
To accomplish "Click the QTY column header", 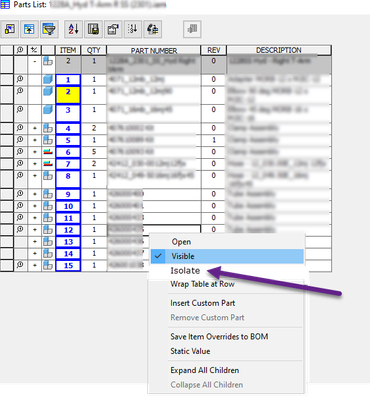I will [x=94, y=50].
